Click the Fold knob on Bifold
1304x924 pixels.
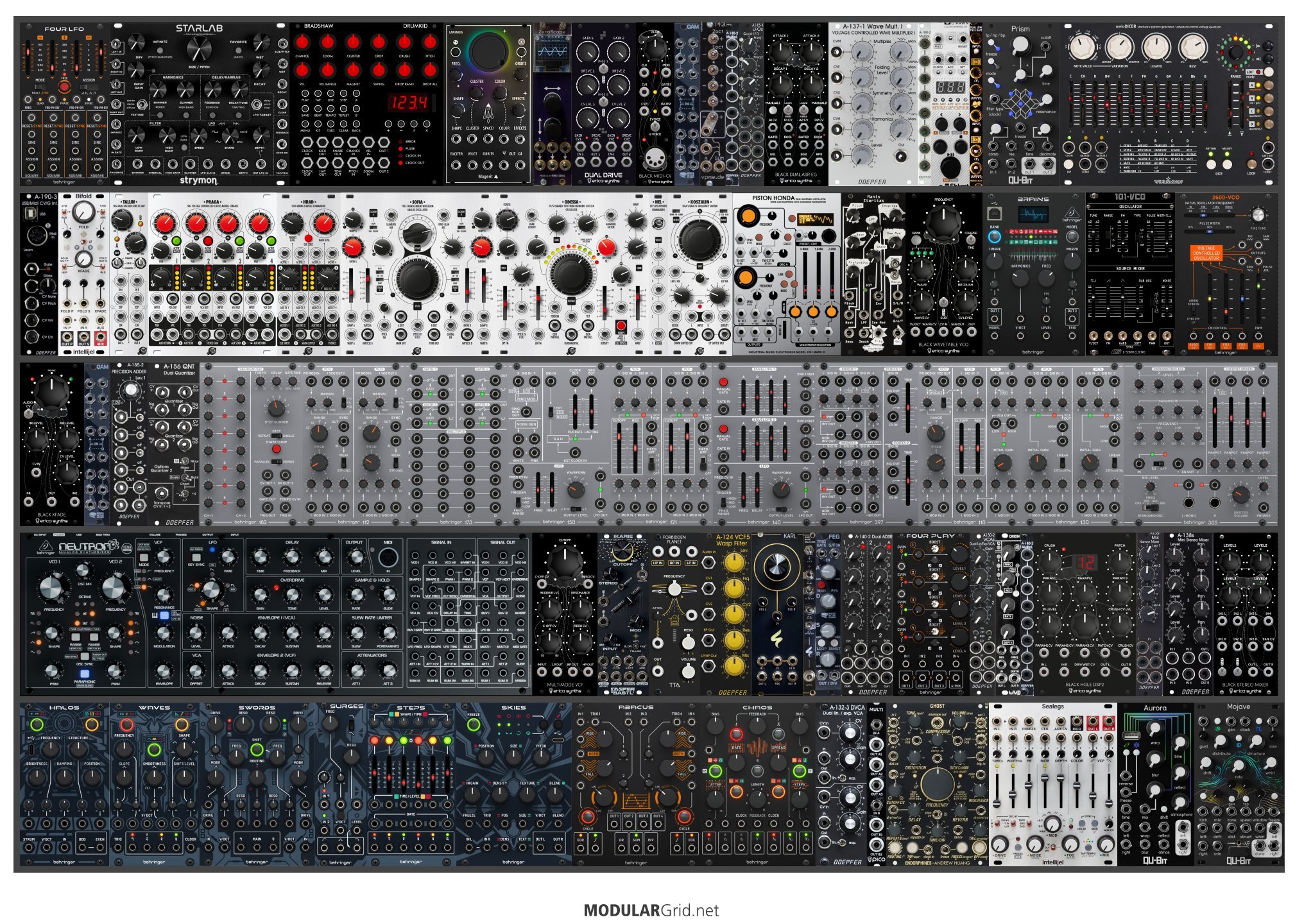pyautogui.click(x=83, y=211)
